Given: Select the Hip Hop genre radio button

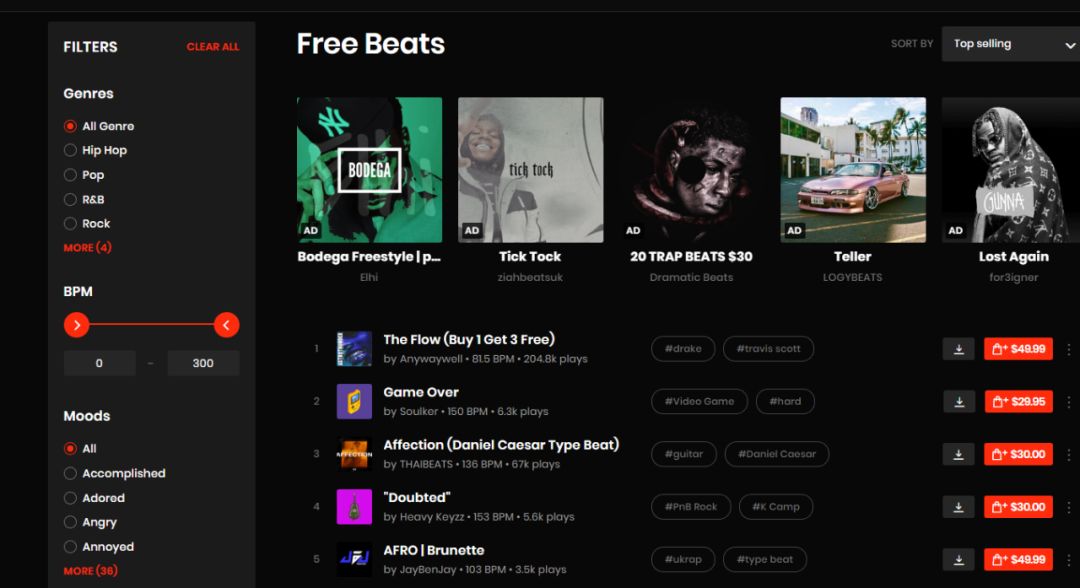Looking at the screenshot, I should point(70,150).
